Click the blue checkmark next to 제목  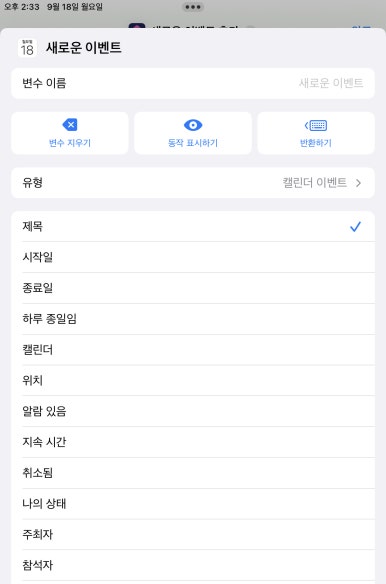[355, 226]
